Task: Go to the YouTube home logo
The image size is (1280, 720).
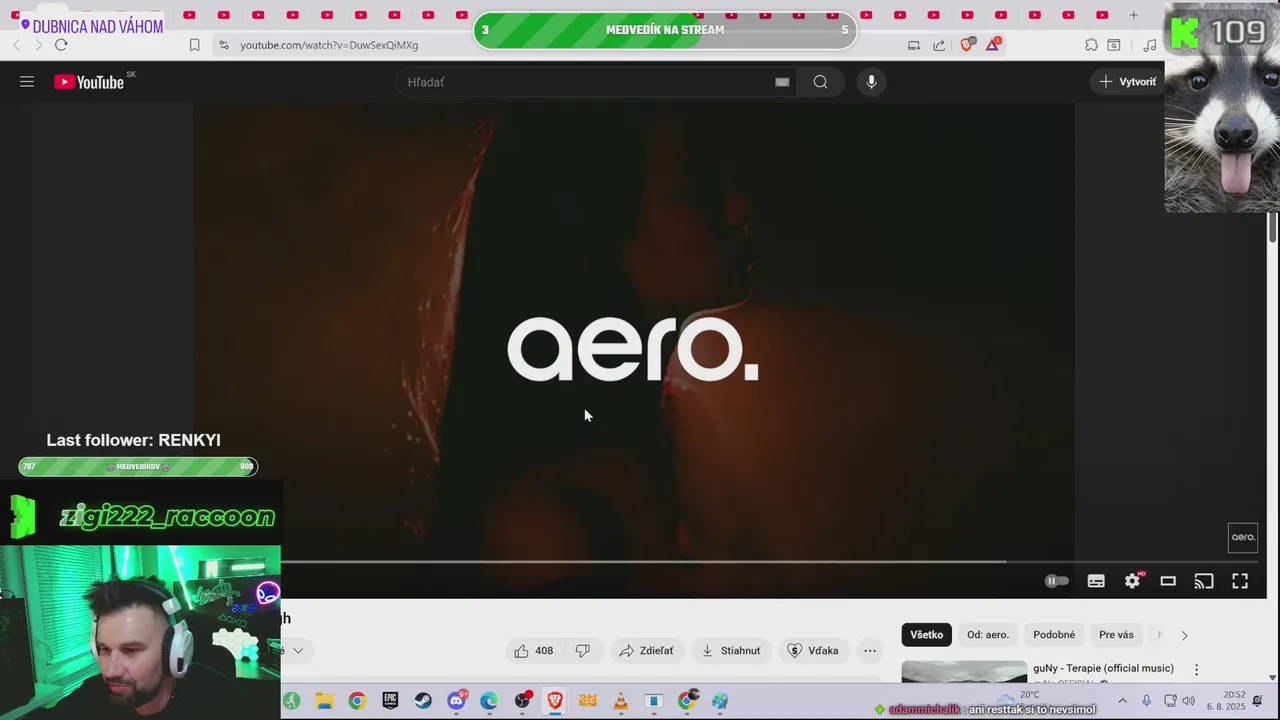Action: coord(90,82)
